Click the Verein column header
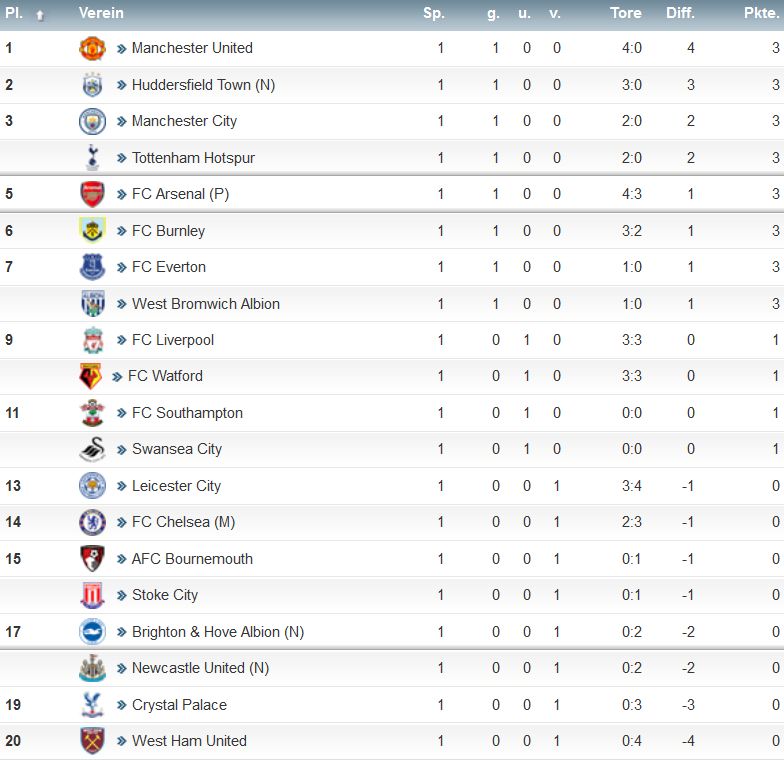Screen dimensions: 784x760 [101, 13]
